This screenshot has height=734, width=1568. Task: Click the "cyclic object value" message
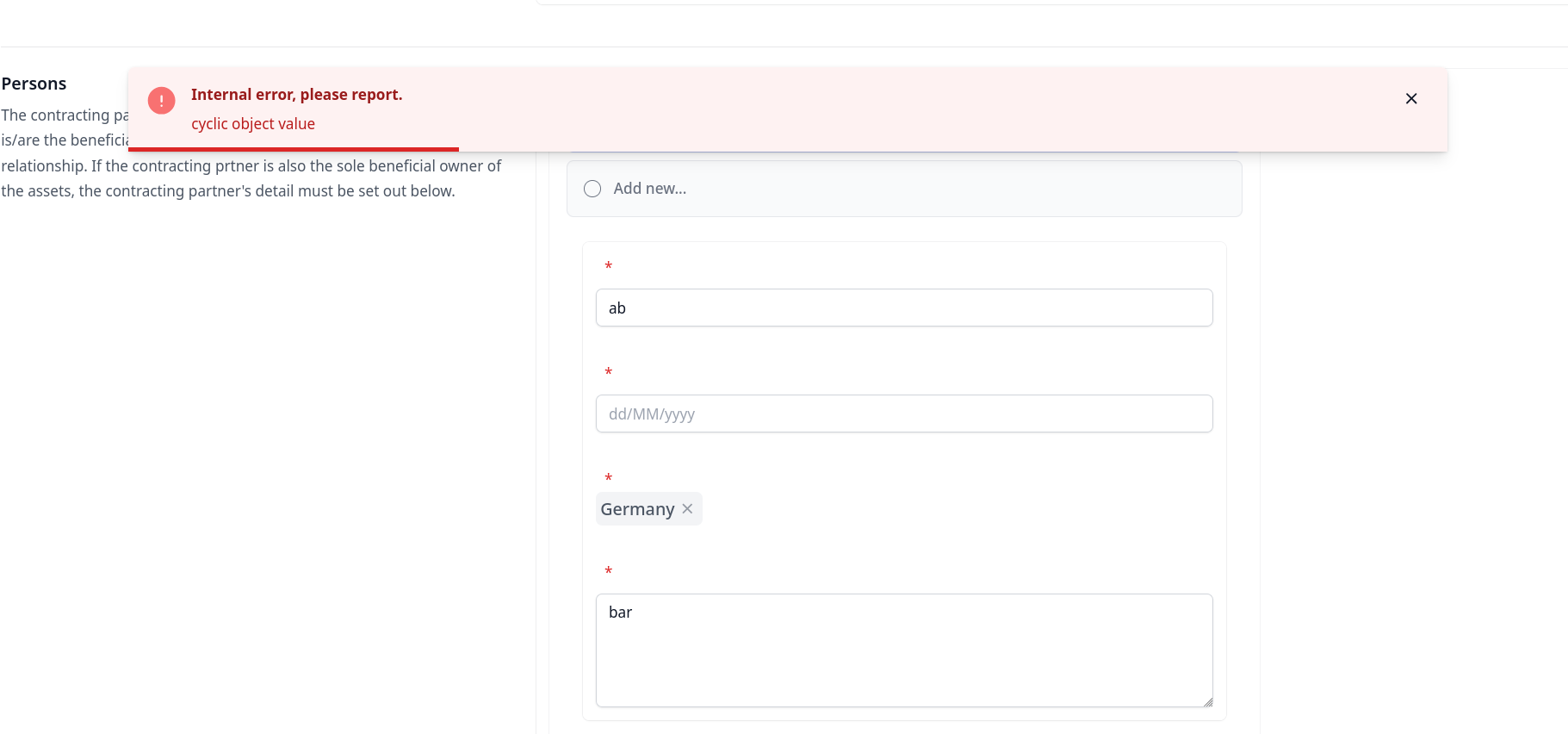point(253,124)
